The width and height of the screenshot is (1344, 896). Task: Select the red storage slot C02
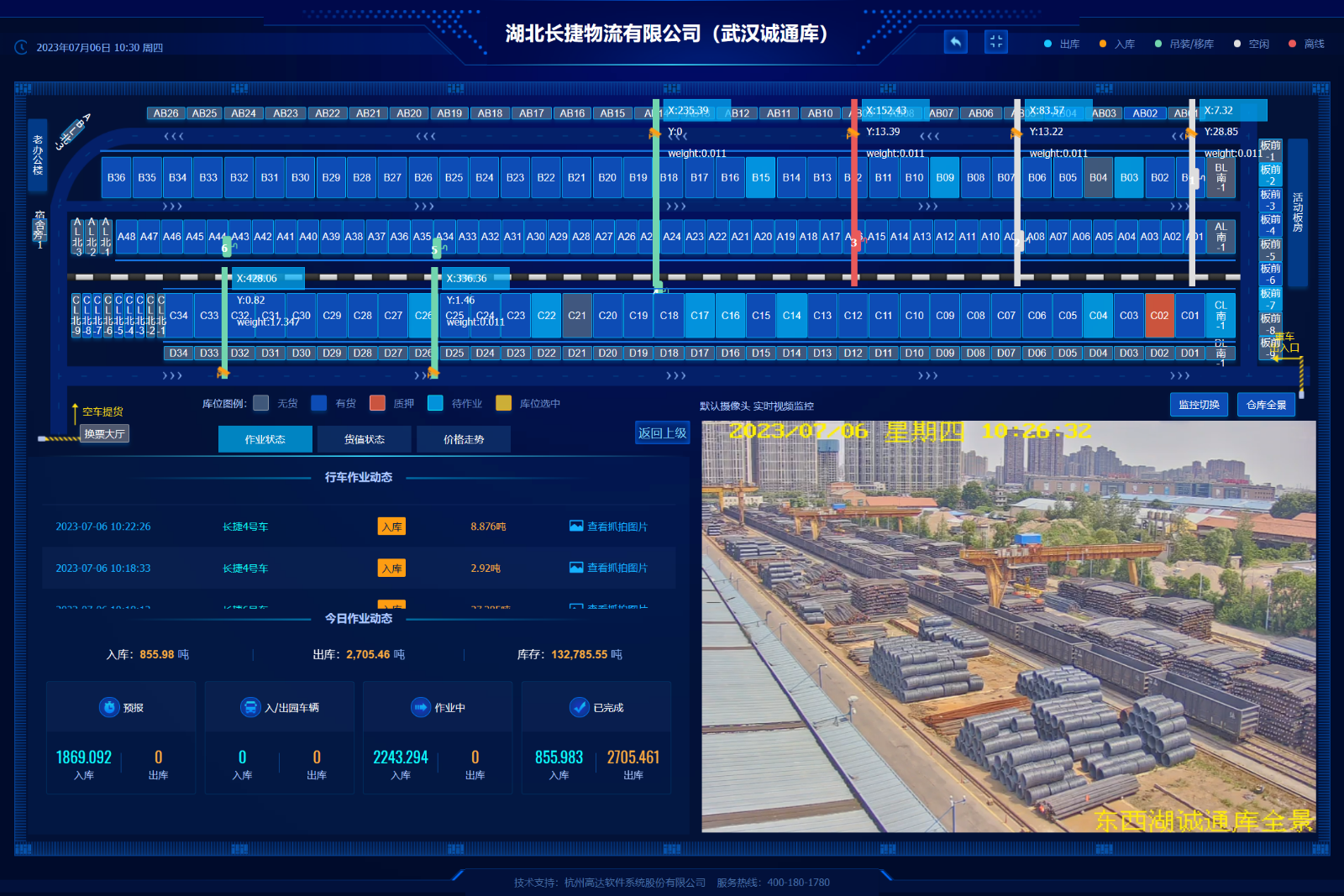point(1159,316)
